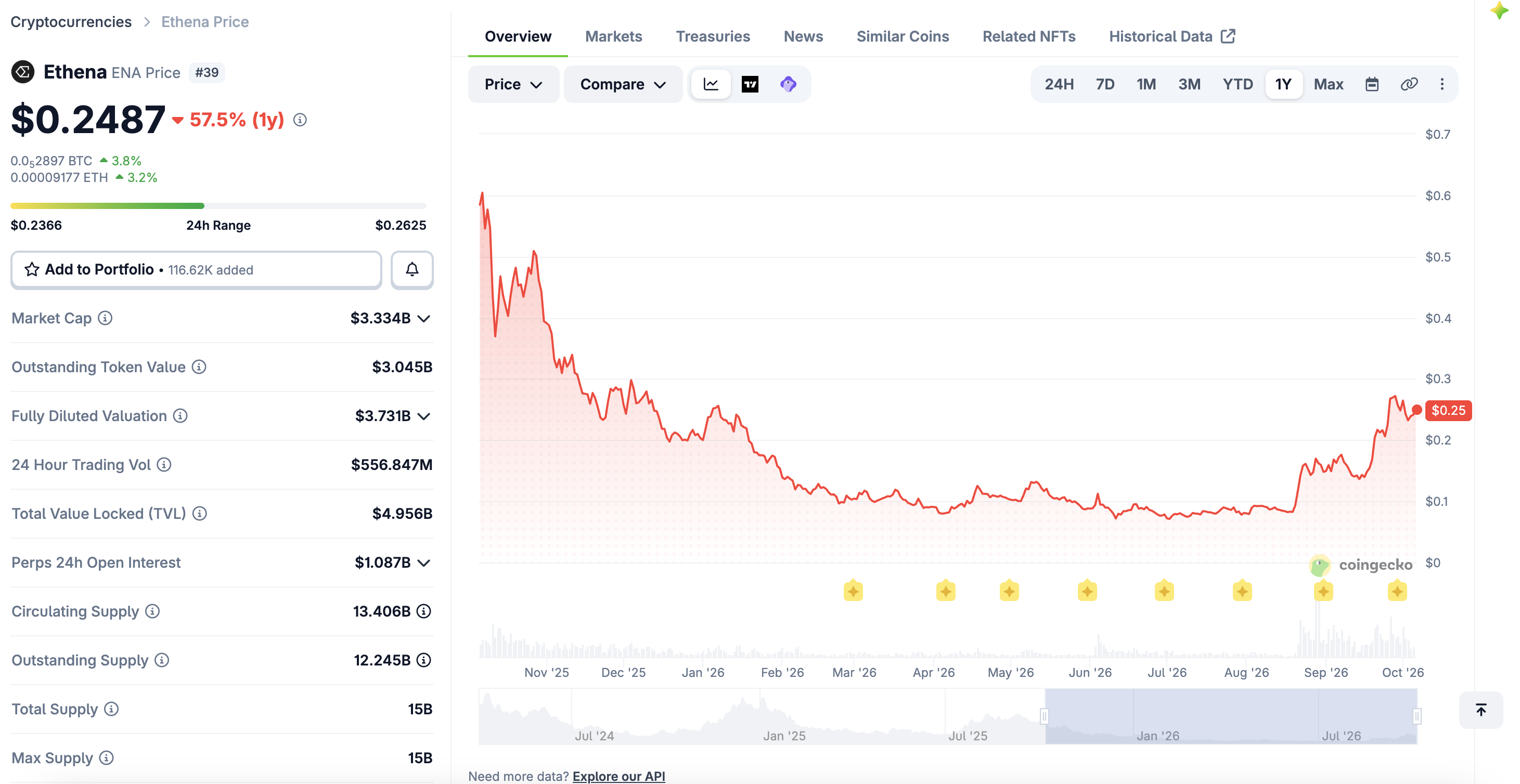Viewport: 1520px width, 784px height.
Task: Click info icon beside Outstanding Token Value
Action: (x=199, y=367)
